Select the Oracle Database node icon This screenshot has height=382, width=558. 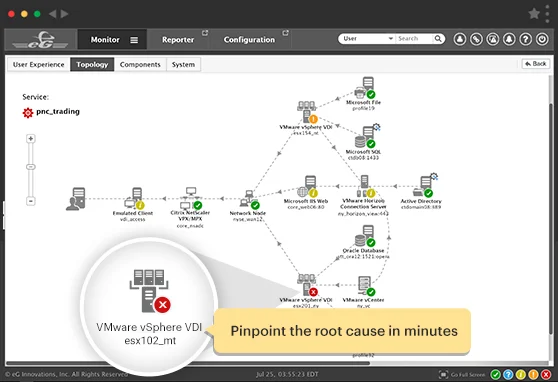pos(364,236)
